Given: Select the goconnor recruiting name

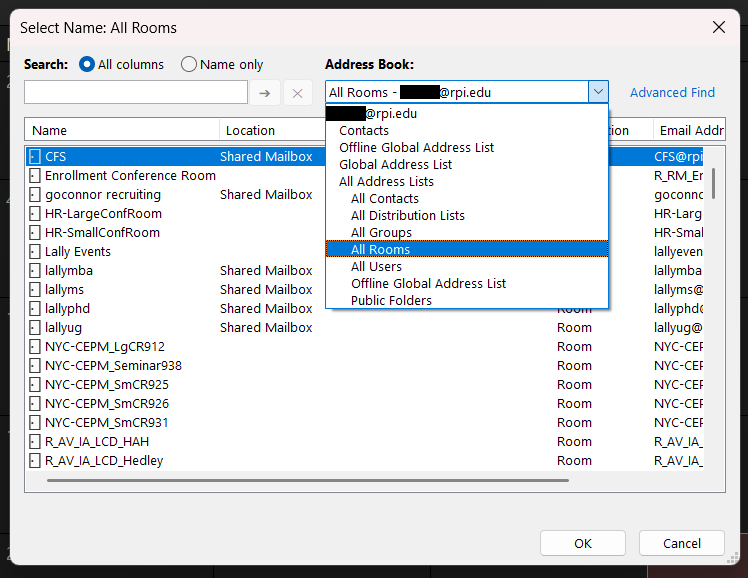Looking at the screenshot, I should (103, 195).
